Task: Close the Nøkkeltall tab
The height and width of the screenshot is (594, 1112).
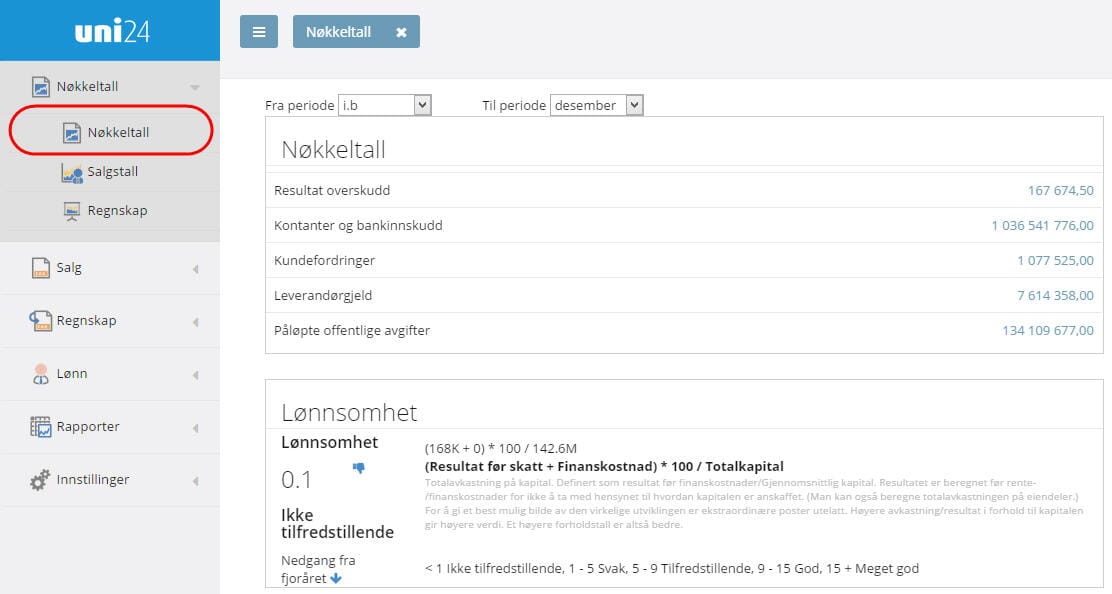Action: point(402,31)
